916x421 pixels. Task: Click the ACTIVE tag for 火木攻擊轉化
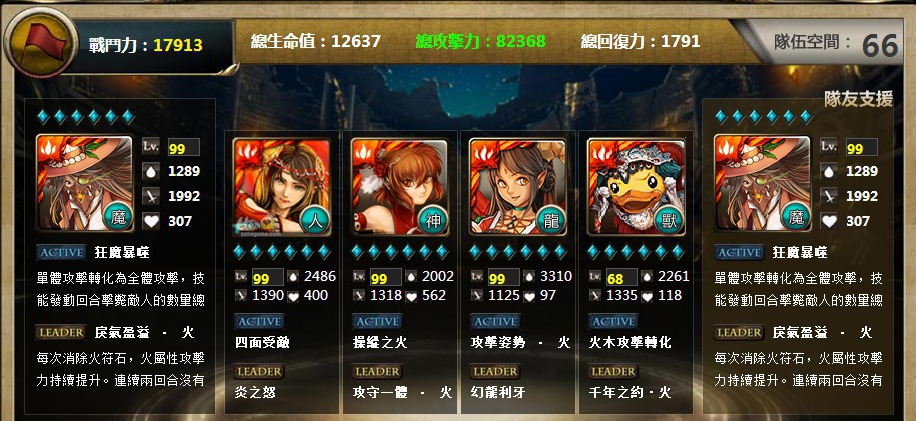point(613,321)
